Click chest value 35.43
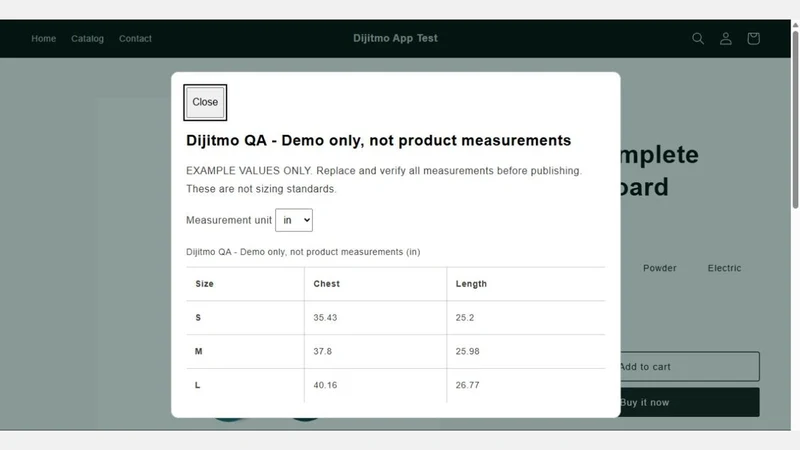Viewport: 800px width, 450px height. pyautogui.click(x=325, y=317)
